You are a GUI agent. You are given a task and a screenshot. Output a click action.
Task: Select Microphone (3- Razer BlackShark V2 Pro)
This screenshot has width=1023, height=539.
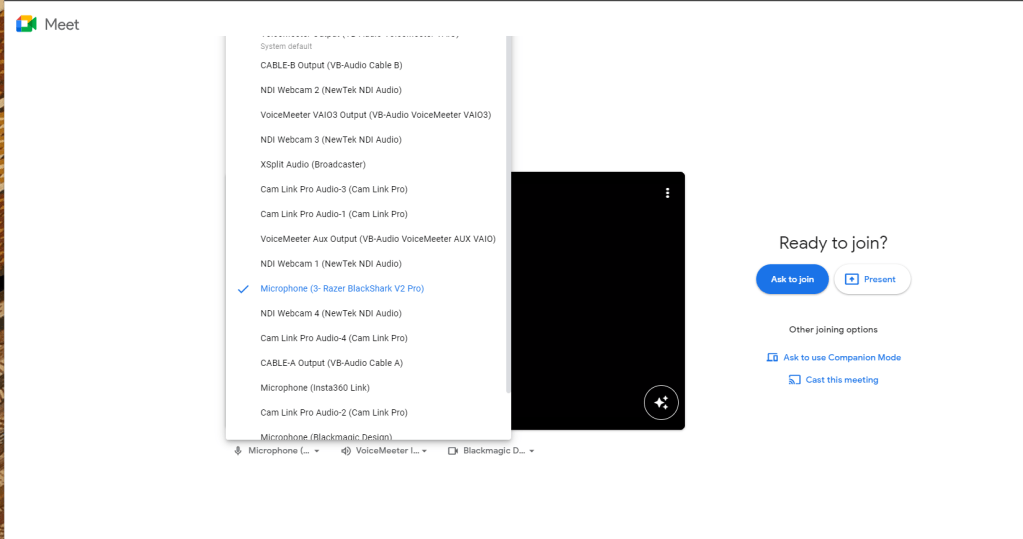tap(368, 288)
